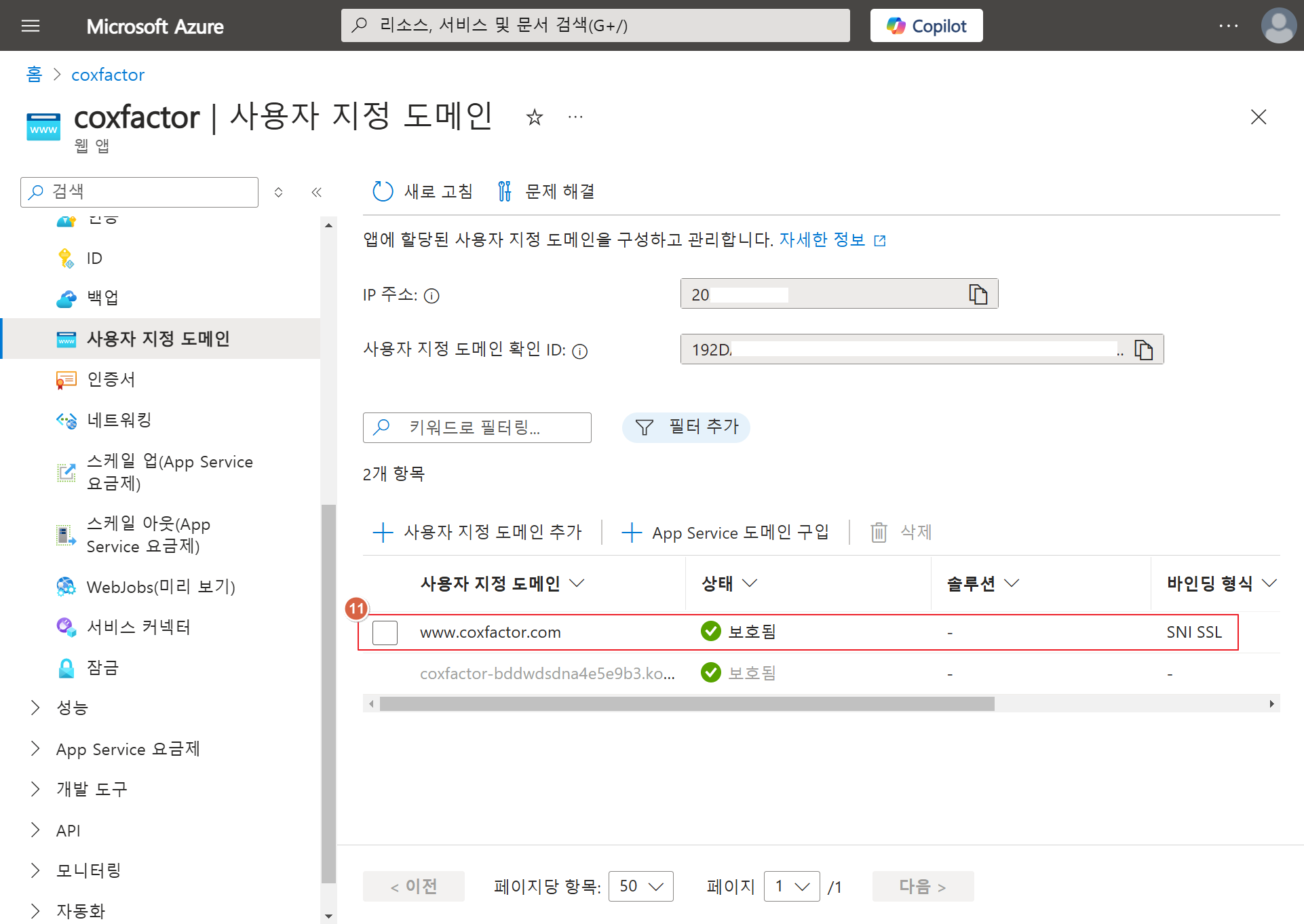Click the sidebar scroll-up arrow

pos(328,225)
